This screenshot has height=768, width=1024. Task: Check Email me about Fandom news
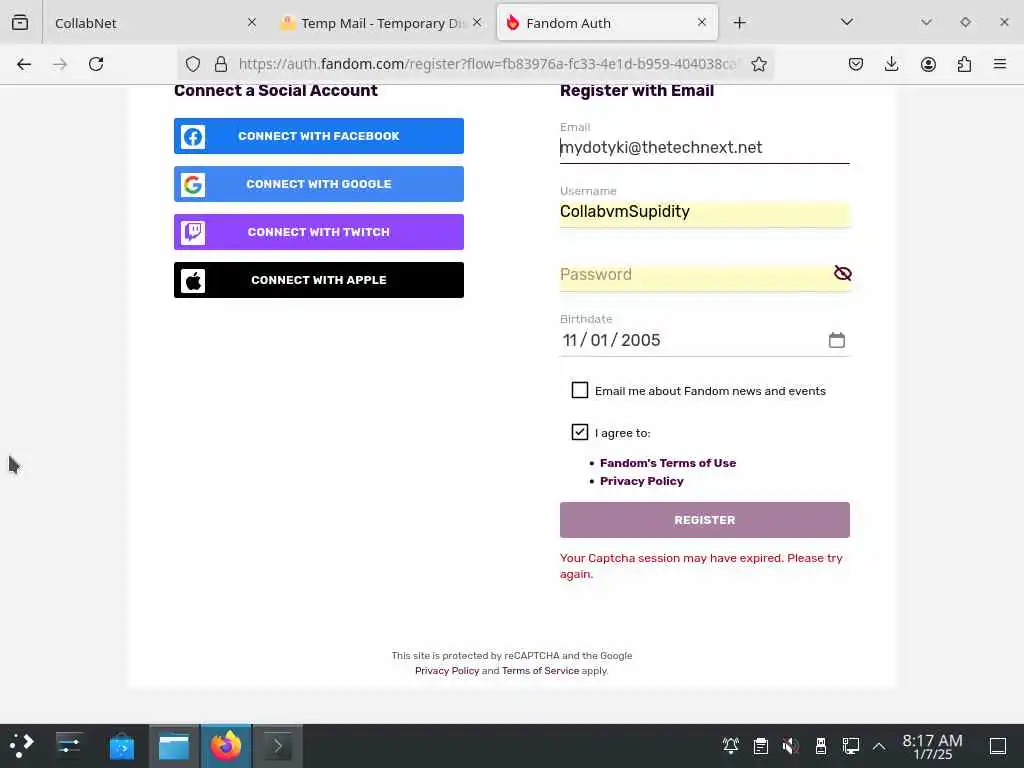[x=580, y=390]
